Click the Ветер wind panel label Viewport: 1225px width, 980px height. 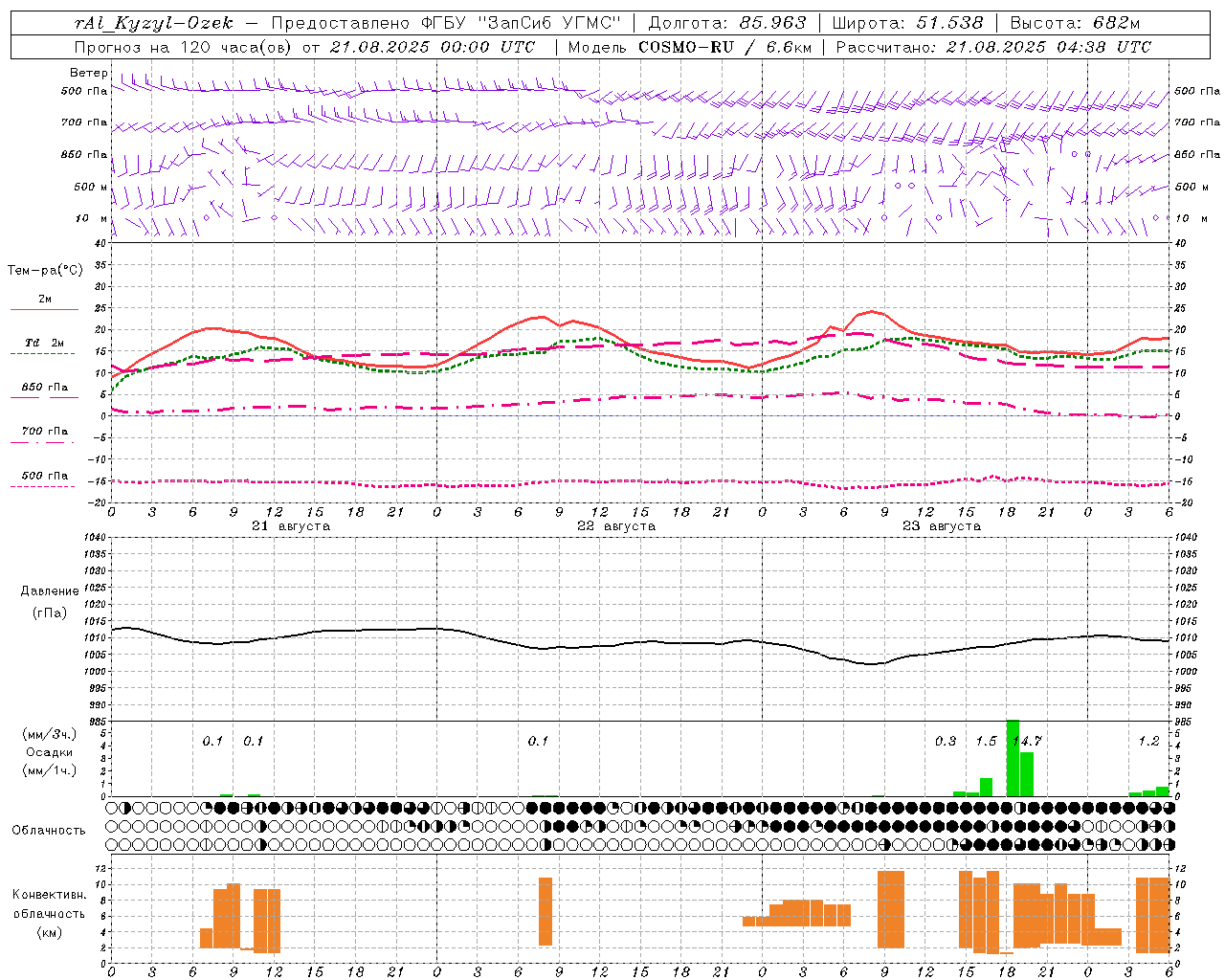(89, 73)
